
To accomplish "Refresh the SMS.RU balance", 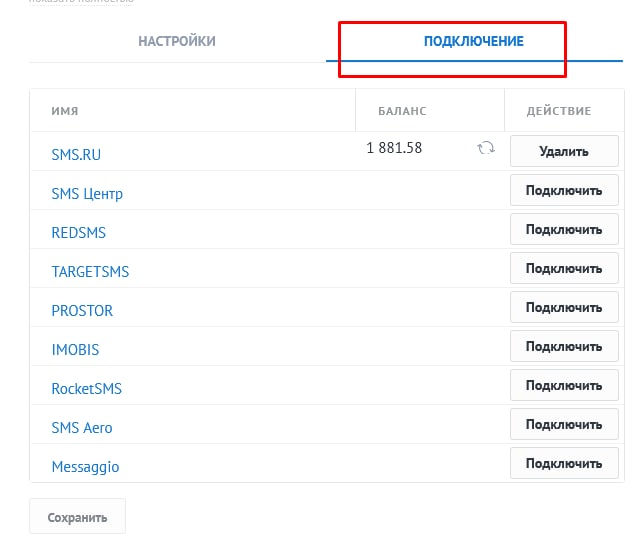I will (486, 148).
